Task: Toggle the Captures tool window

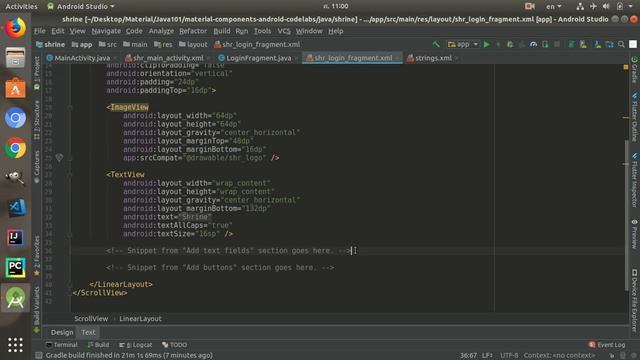Action: pos(37,166)
